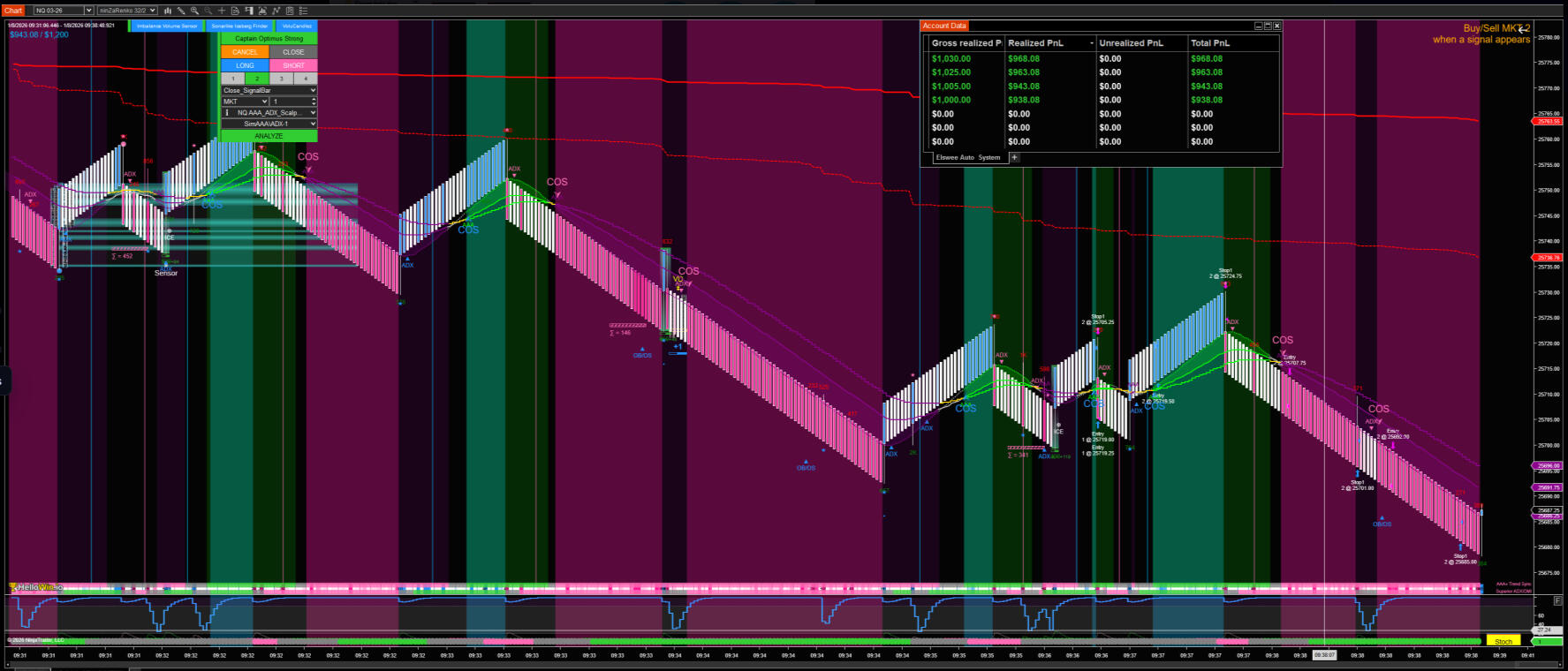Click the zoom in magnifier icon
Viewport: 1568px width, 671px height.
(x=194, y=11)
